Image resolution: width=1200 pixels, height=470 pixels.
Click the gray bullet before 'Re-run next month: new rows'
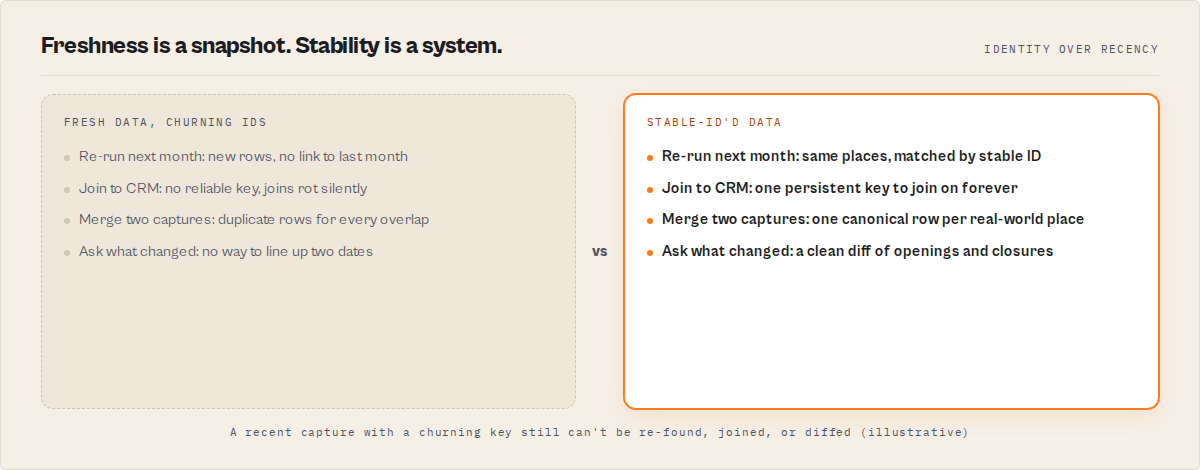tap(67, 158)
